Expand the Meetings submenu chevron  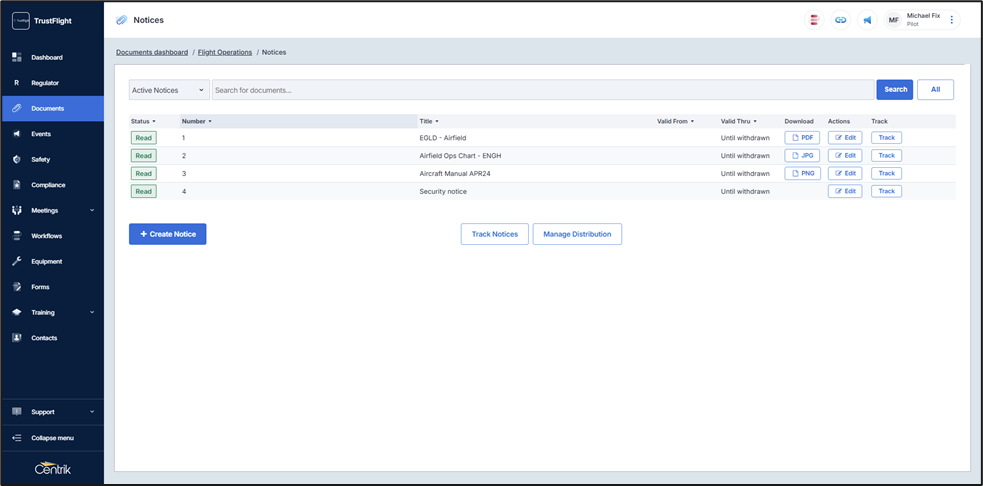92,210
